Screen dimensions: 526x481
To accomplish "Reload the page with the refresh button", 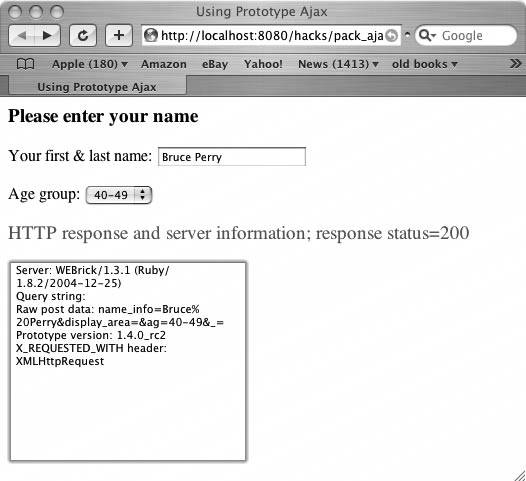I will tap(83, 35).
